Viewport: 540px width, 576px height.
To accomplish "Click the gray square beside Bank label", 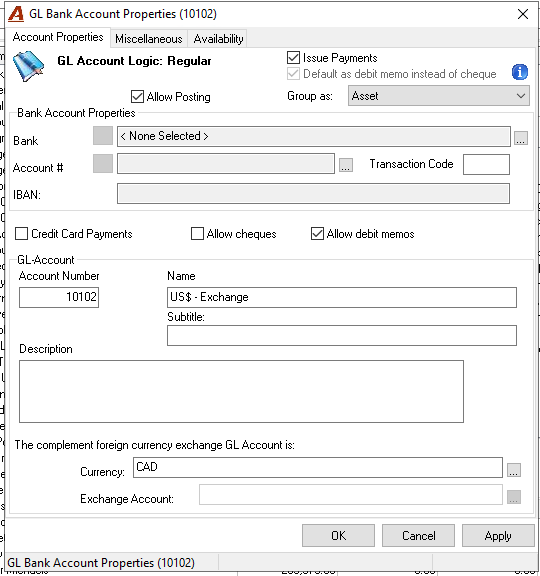I will pyautogui.click(x=103, y=136).
